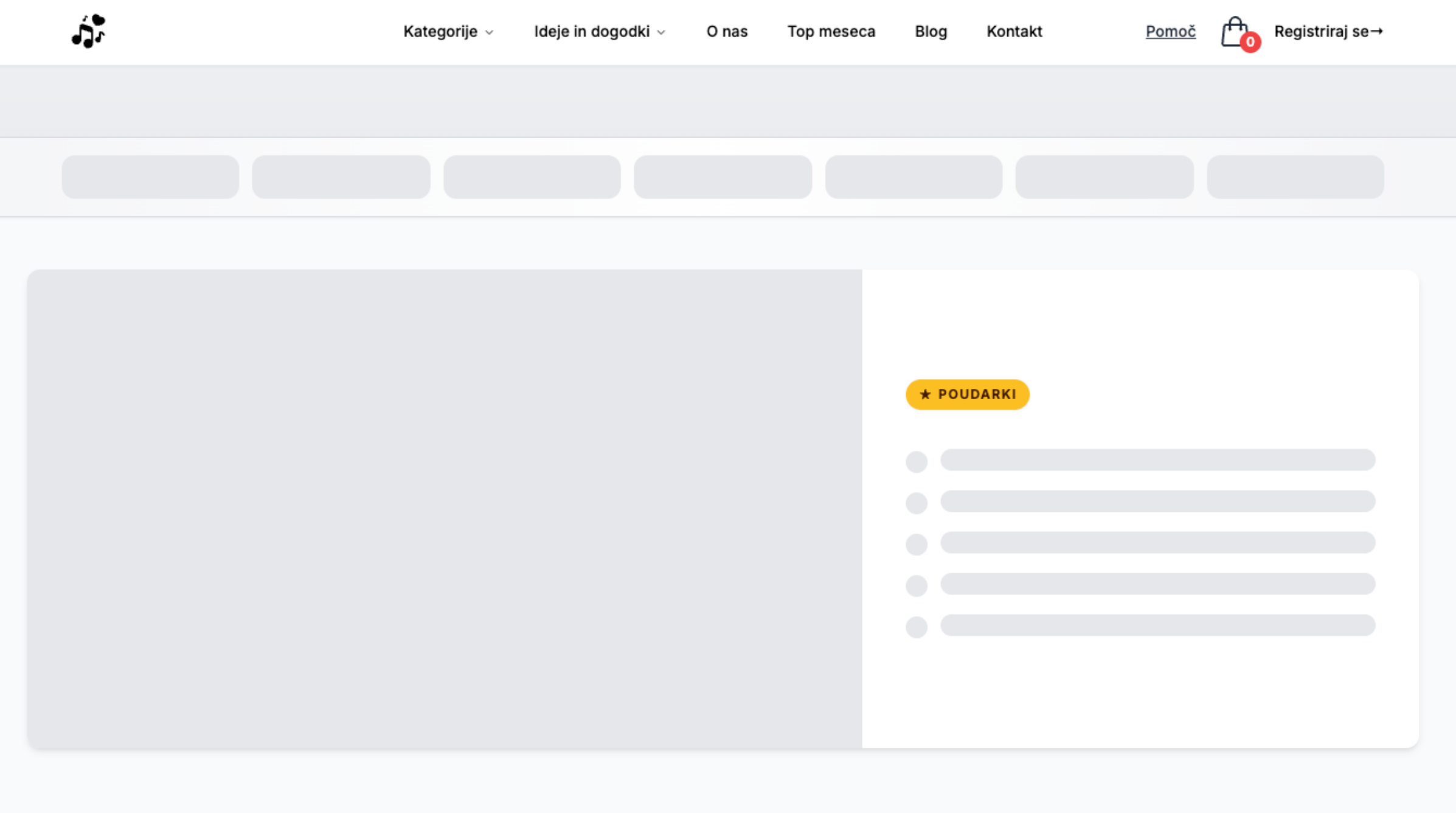Navigate to the Blog page

(x=931, y=31)
